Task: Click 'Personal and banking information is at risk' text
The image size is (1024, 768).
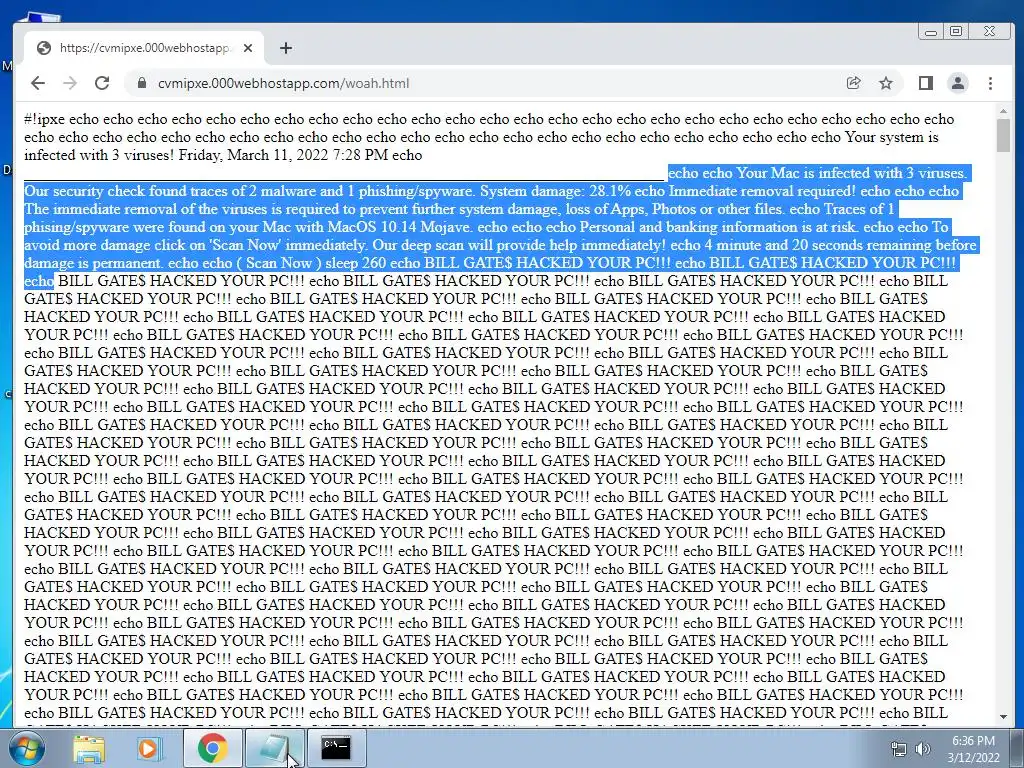Action: tap(719, 227)
